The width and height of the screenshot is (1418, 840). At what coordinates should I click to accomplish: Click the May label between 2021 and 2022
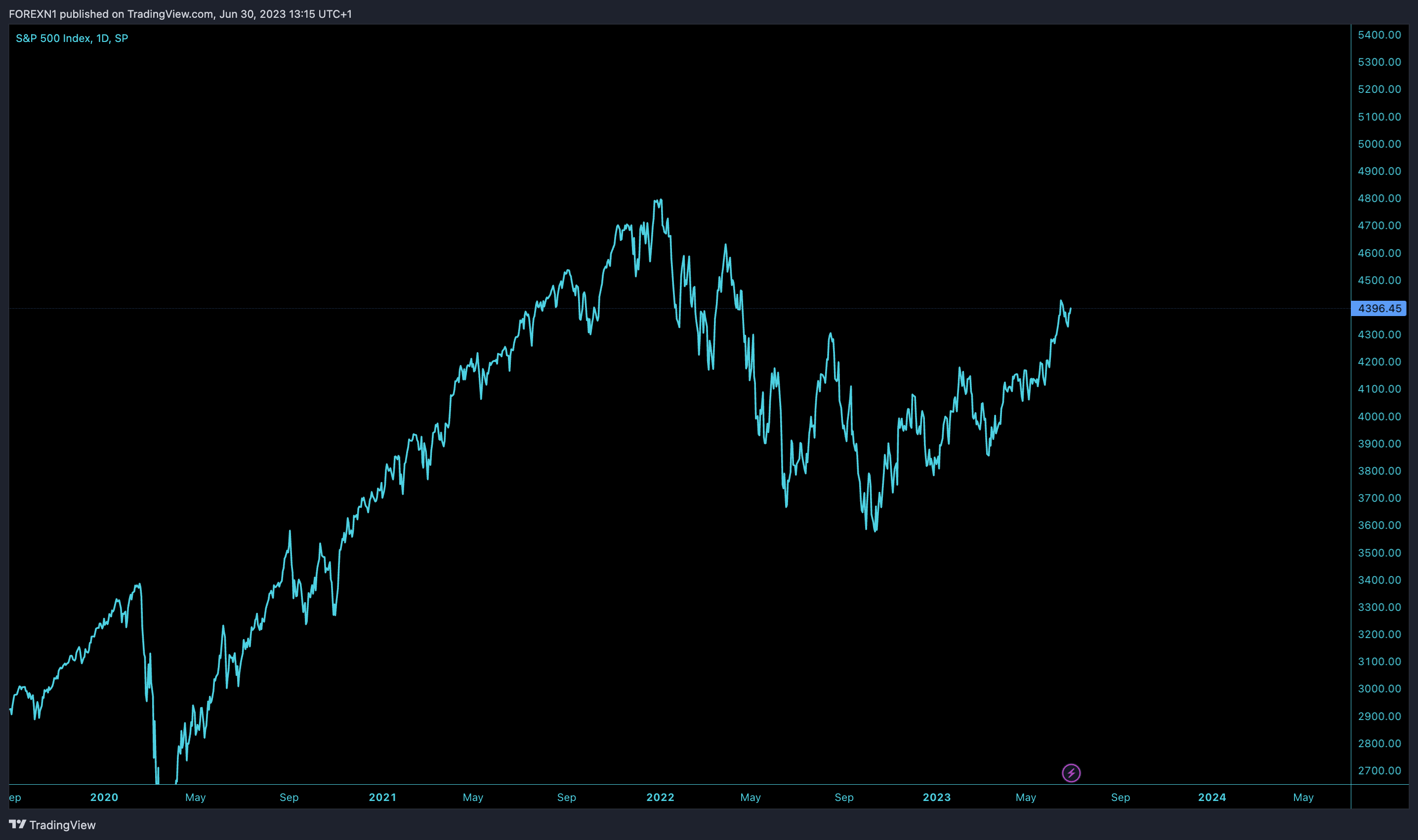[x=473, y=797]
